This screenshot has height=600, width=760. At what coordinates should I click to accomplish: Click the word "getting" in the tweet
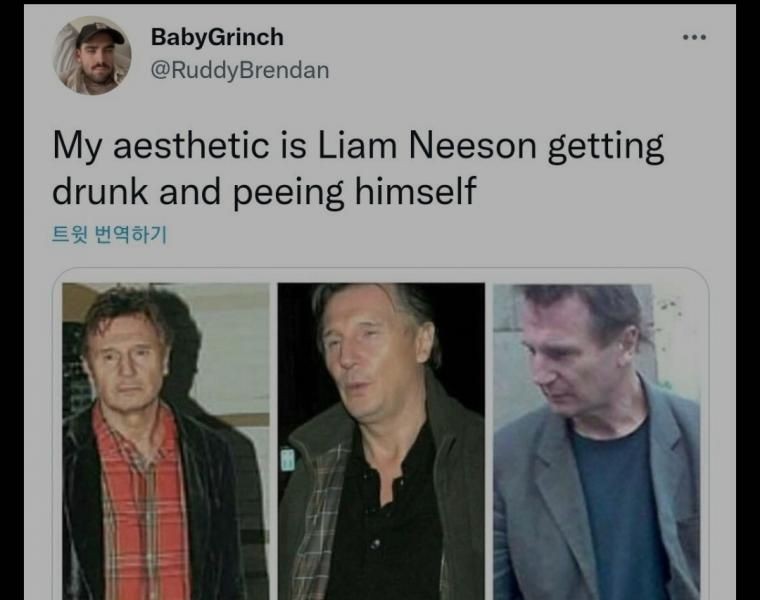pyautogui.click(x=606, y=148)
